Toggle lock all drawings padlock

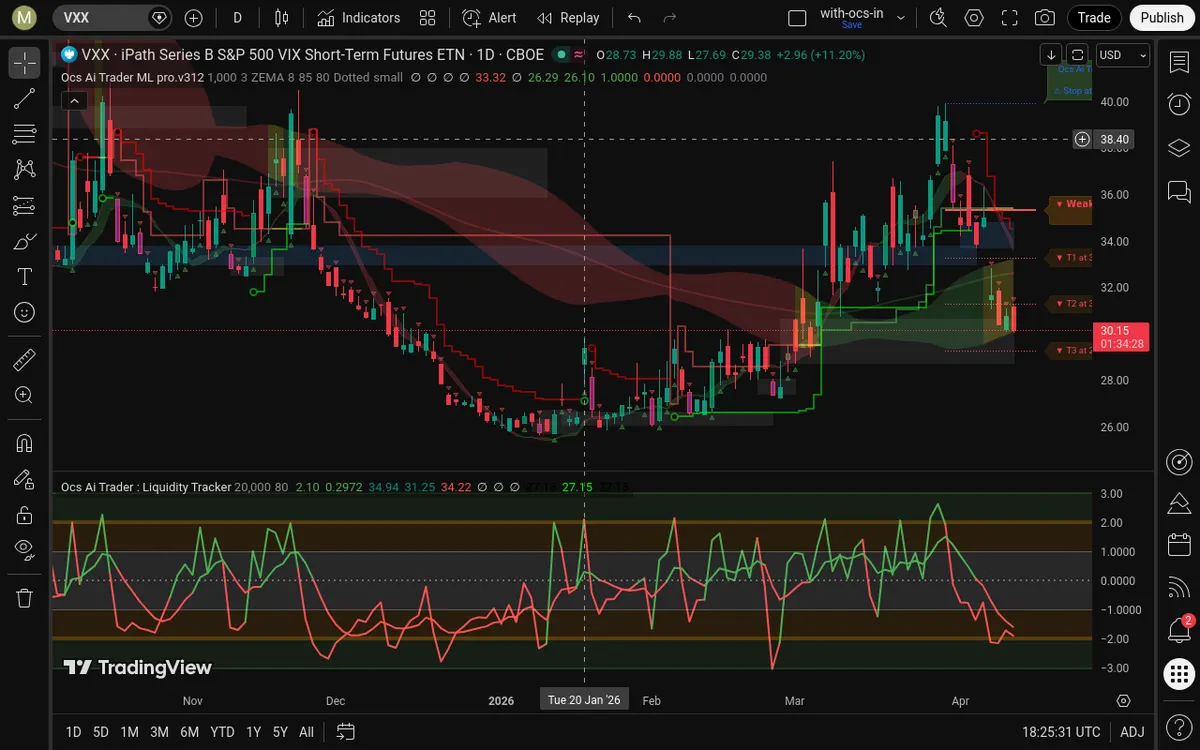[x=25, y=515]
